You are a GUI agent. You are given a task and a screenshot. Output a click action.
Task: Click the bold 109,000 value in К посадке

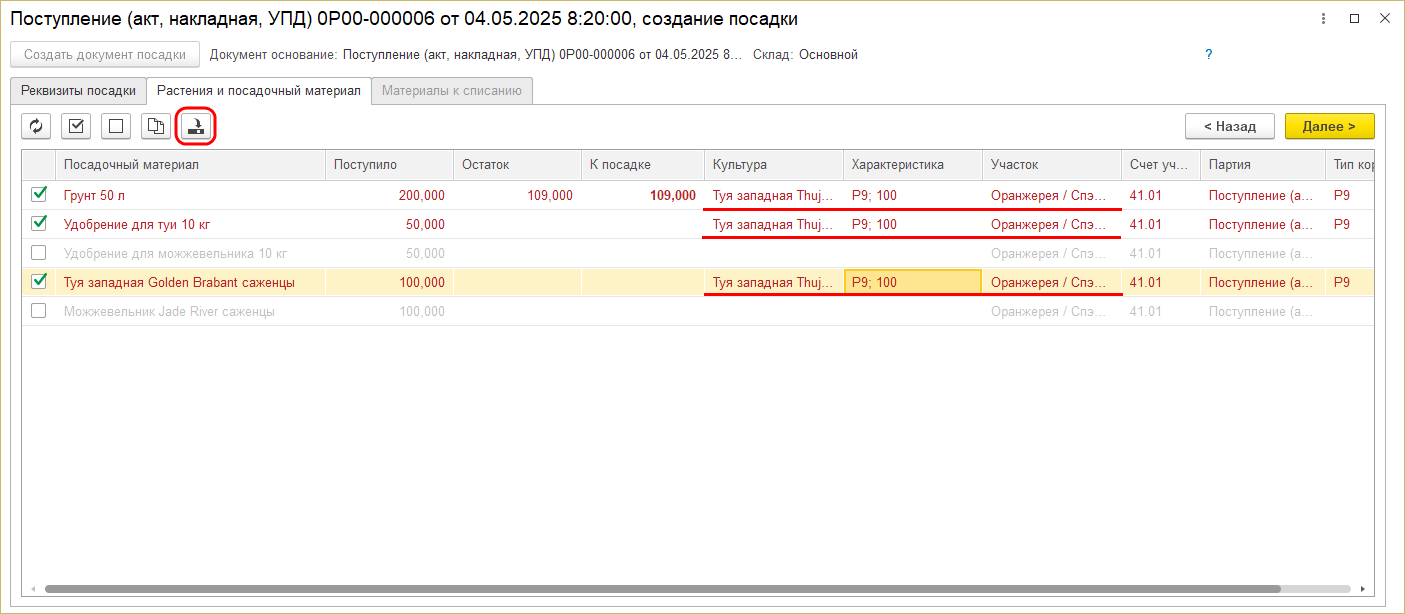coord(672,195)
